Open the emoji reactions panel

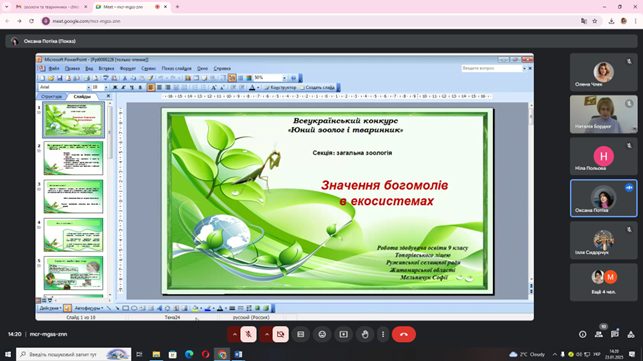click(x=322, y=334)
